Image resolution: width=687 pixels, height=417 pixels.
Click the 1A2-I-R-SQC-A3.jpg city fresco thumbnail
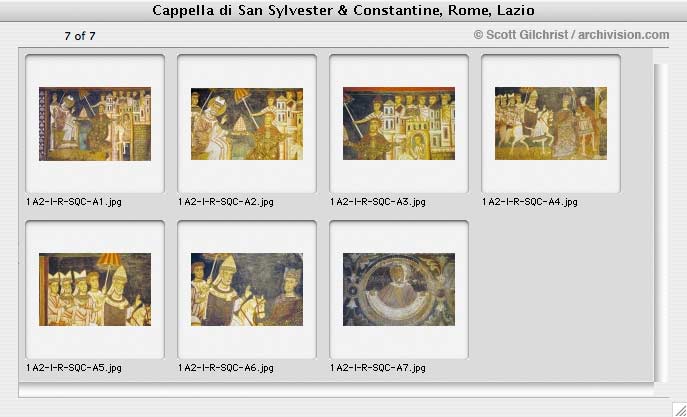coord(399,124)
